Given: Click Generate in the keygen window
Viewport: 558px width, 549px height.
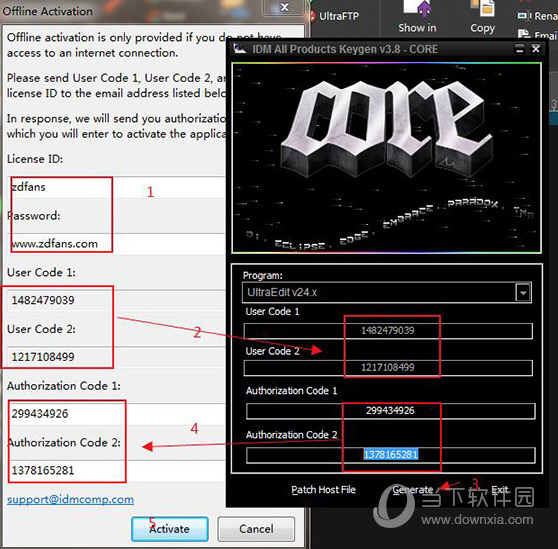Looking at the screenshot, I should pyautogui.click(x=413, y=490).
